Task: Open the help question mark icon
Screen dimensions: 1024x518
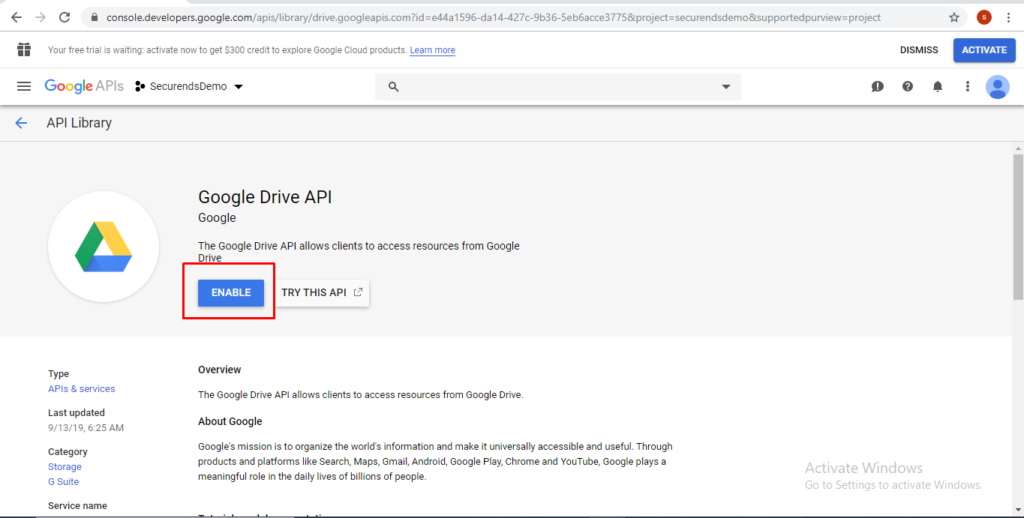Action: point(907,86)
